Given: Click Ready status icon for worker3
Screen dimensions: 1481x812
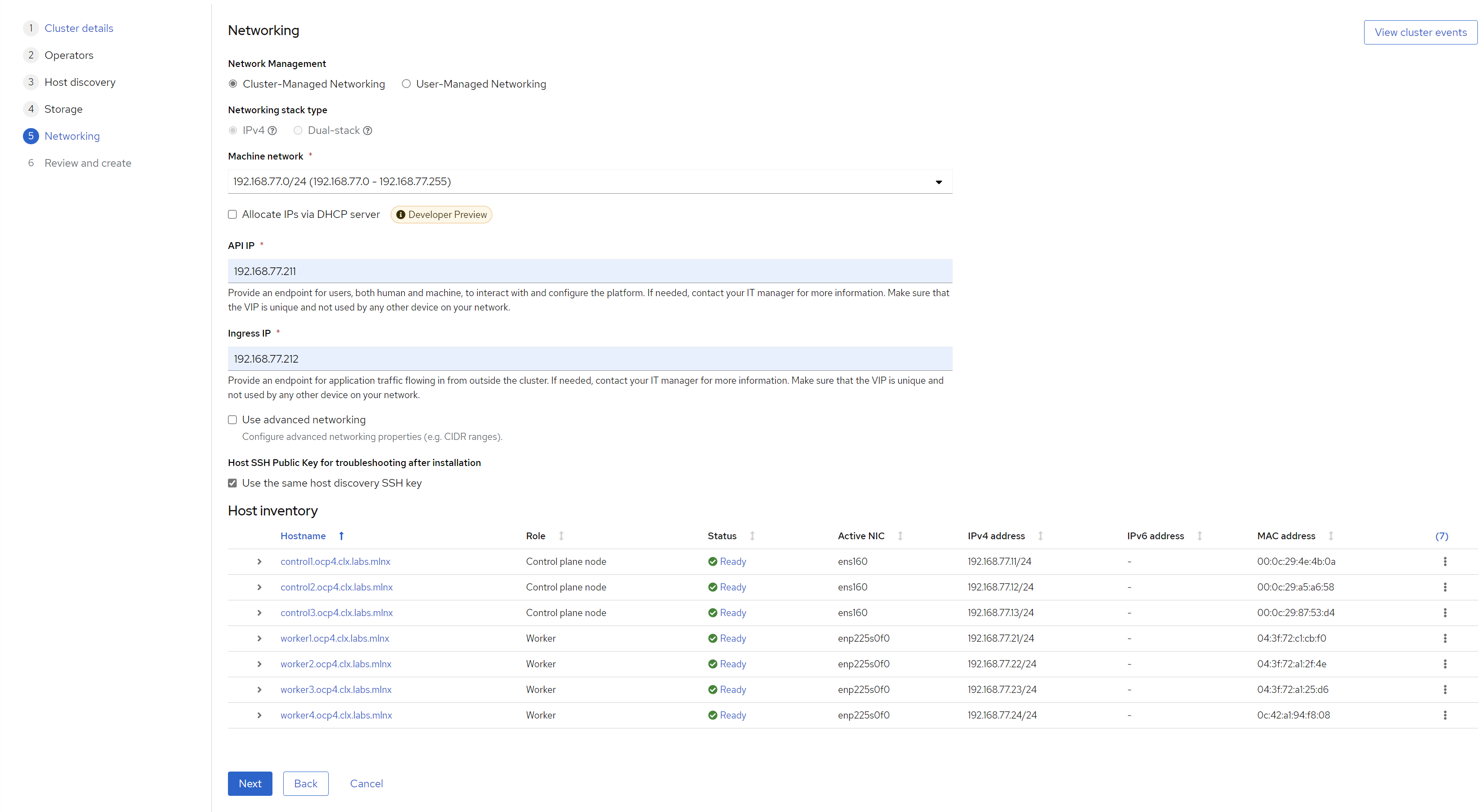Looking at the screenshot, I should click(712, 690).
